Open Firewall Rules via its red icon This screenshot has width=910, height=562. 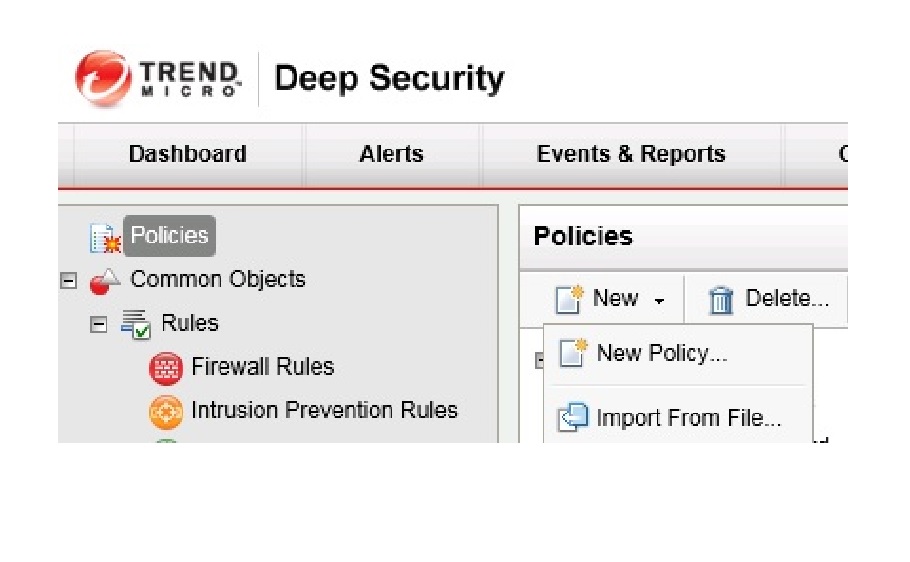point(166,368)
